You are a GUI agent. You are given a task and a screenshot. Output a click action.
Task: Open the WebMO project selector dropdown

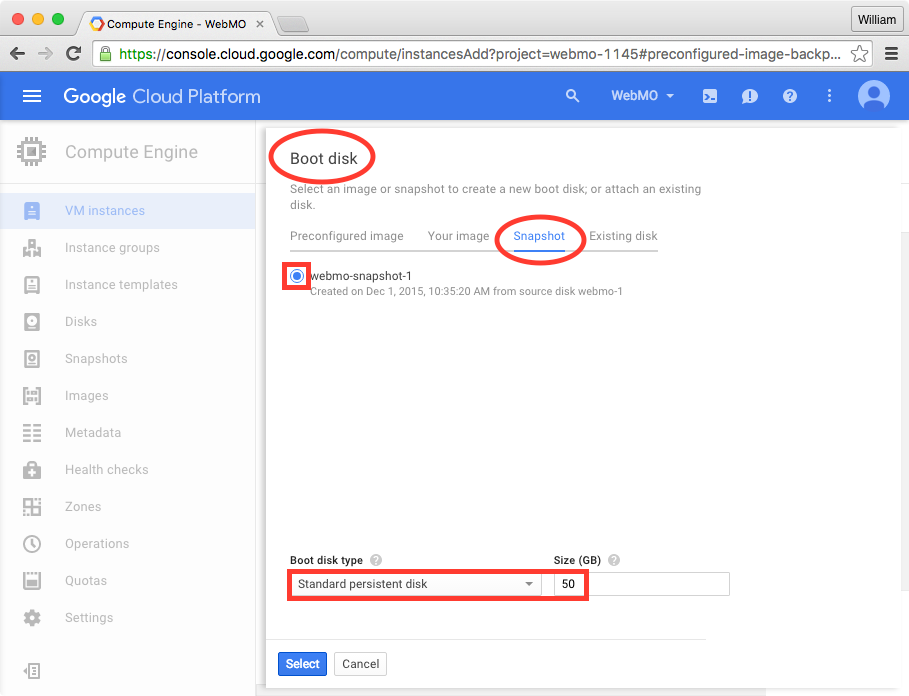pyautogui.click(x=642, y=96)
